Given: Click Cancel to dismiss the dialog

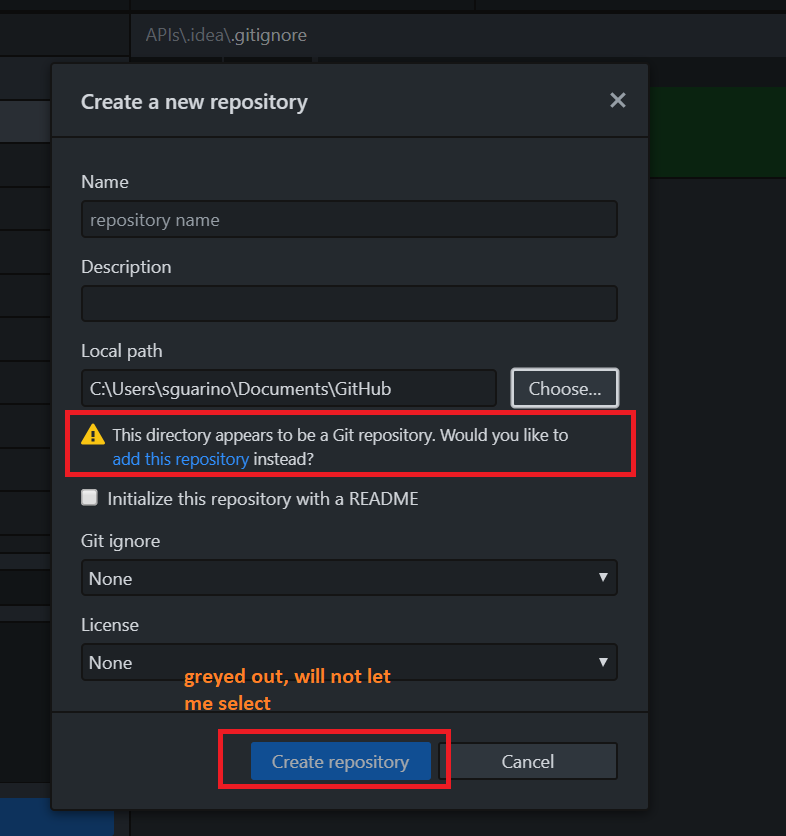Looking at the screenshot, I should click(528, 761).
